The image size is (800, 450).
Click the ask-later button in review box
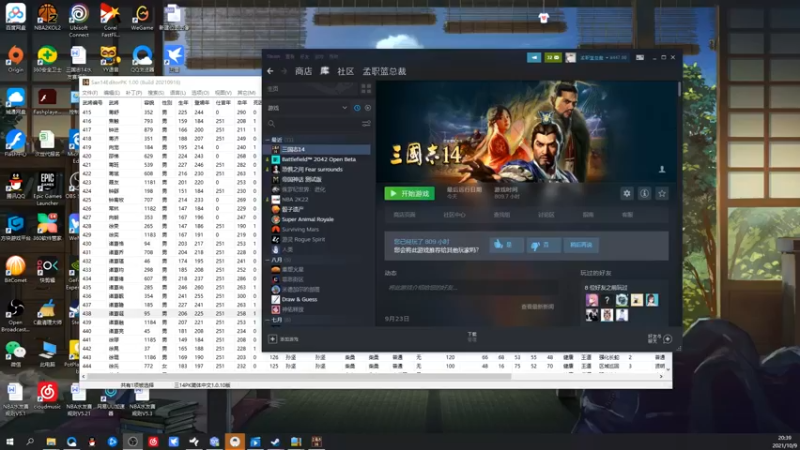click(581, 245)
